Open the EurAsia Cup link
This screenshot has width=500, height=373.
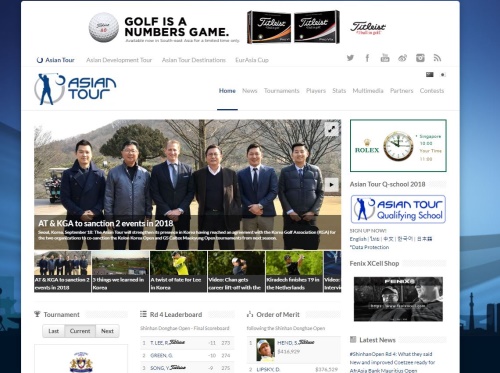point(252,60)
